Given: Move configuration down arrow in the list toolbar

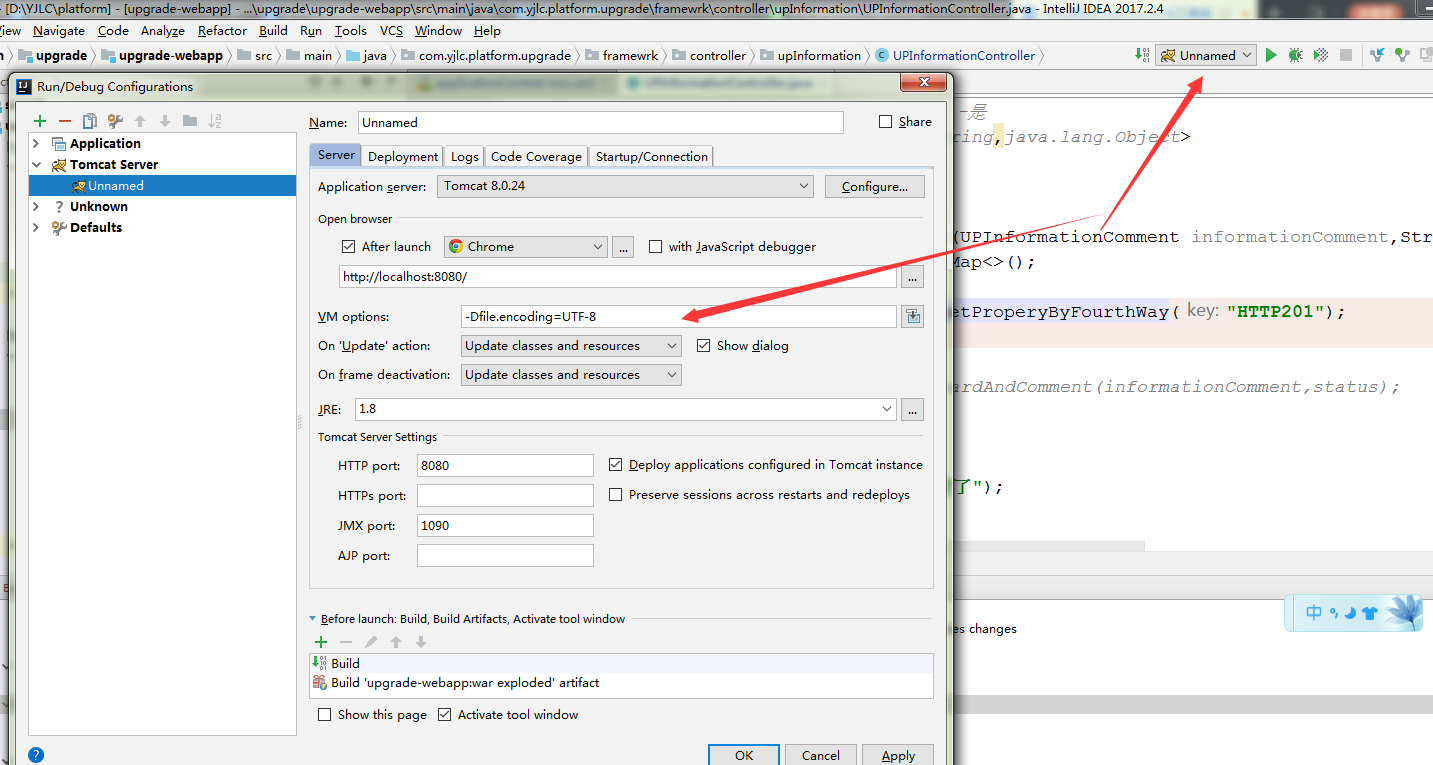Looking at the screenshot, I should tap(165, 121).
